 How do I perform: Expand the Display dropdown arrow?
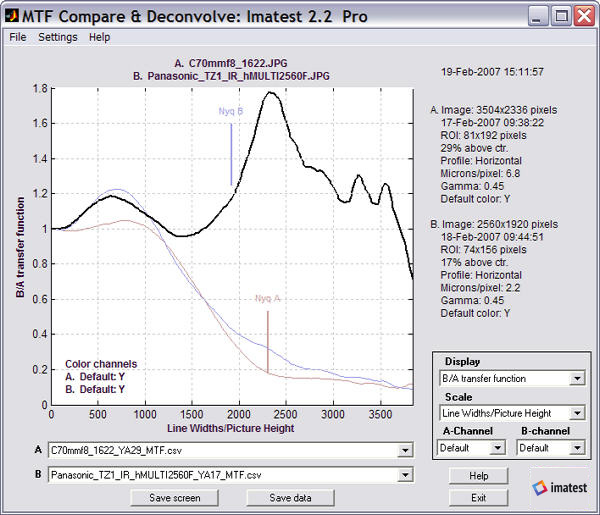[577, 379]
